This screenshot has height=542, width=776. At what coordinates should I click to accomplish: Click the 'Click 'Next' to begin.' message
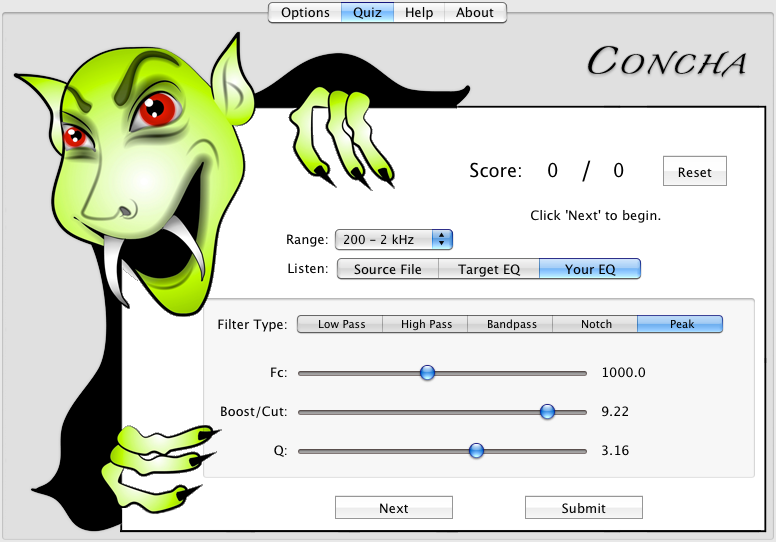(x=595, y=215)
